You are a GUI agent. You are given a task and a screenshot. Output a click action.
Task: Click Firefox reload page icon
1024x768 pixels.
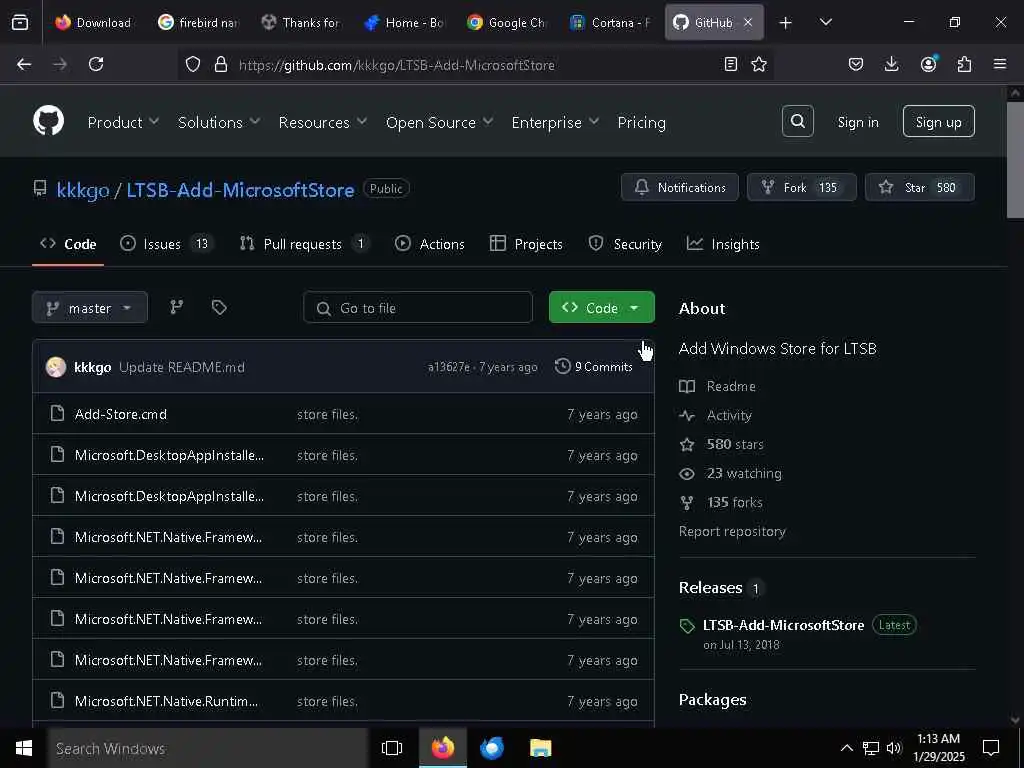96,64
